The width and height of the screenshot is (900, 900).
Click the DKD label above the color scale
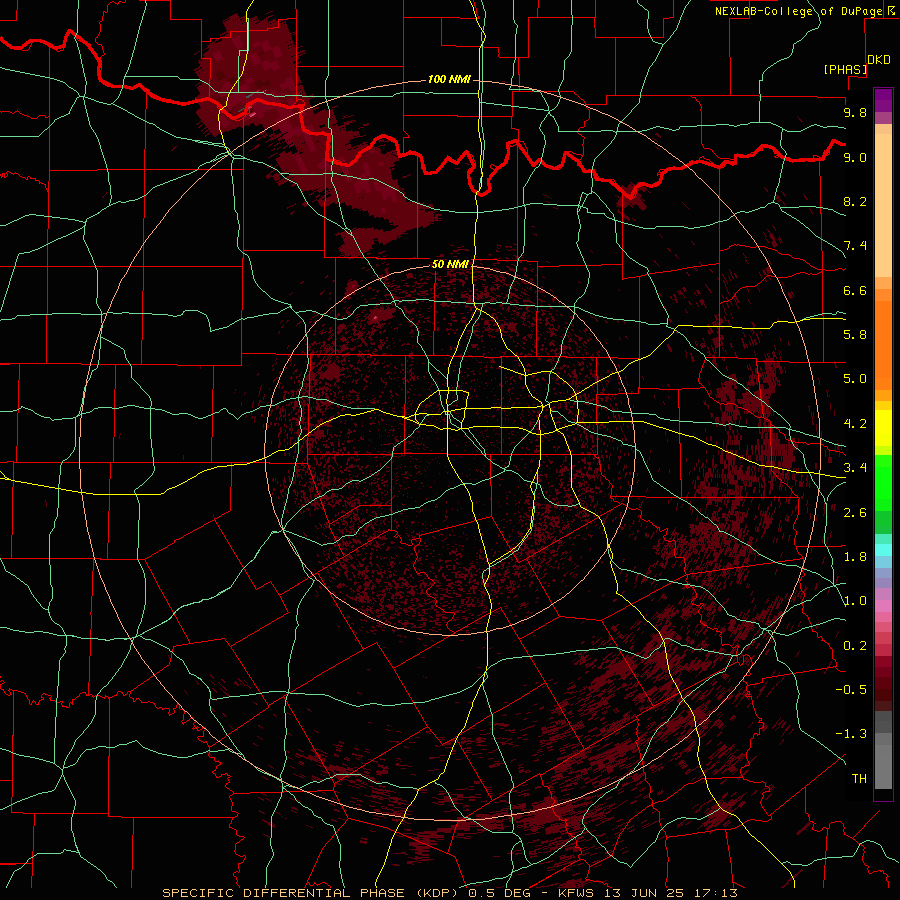click(x=879, y=60)
